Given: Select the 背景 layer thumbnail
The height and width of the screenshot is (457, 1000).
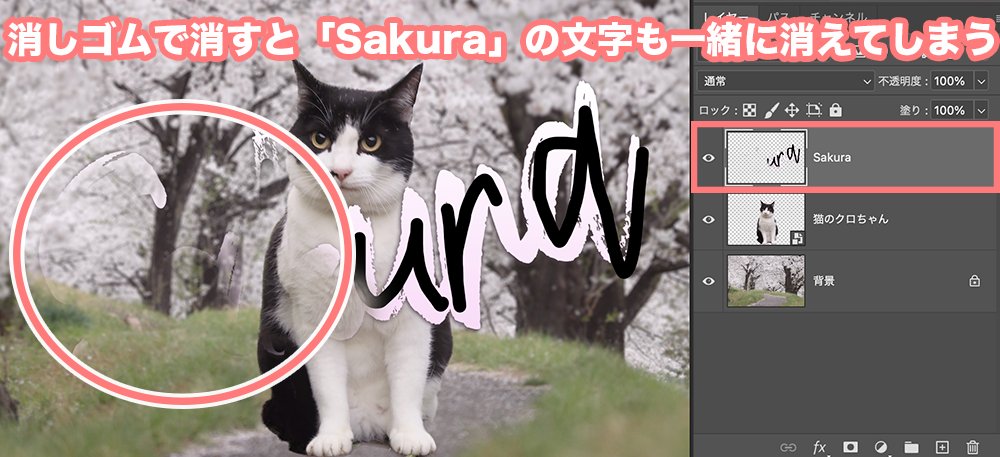Looking at the screenshot, I should (x=766, y=280).
